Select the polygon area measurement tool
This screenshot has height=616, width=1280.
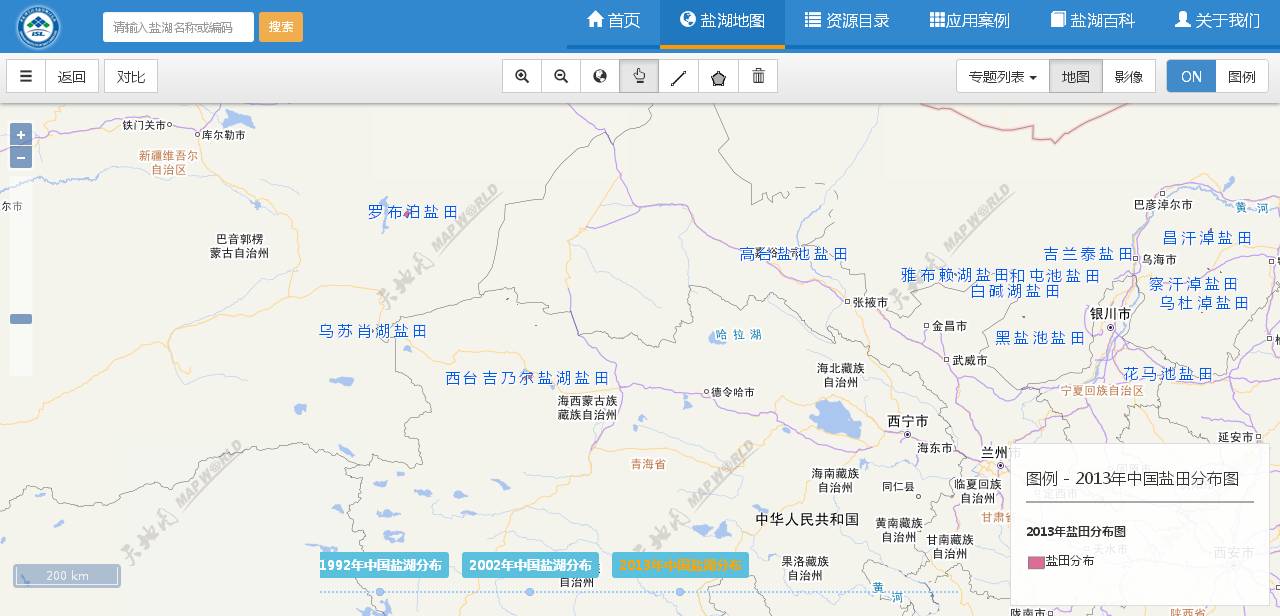tap(718, 76)
